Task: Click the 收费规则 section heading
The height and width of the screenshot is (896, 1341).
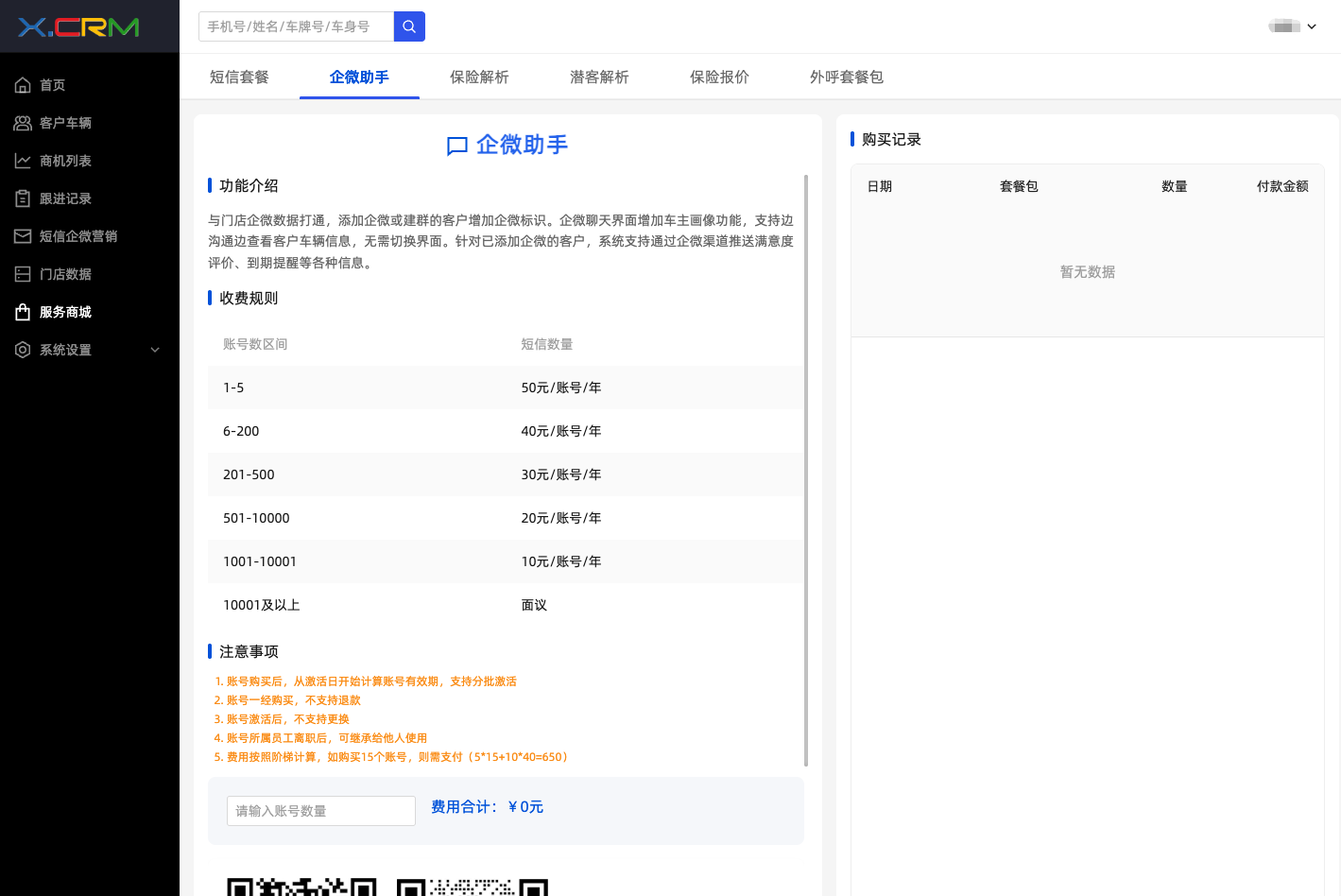Action: click(x=249, y=298)
